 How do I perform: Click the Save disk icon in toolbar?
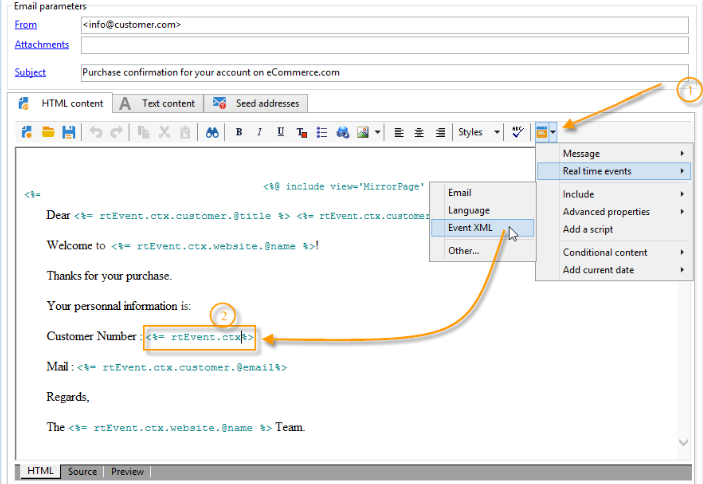tap(68, 132)
